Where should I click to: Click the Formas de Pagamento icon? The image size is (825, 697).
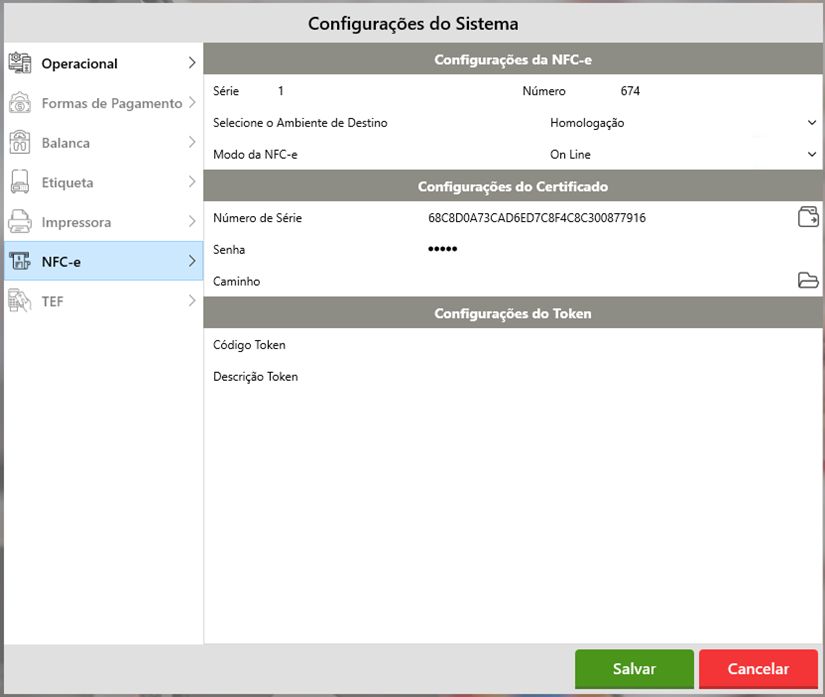[20, 103]
